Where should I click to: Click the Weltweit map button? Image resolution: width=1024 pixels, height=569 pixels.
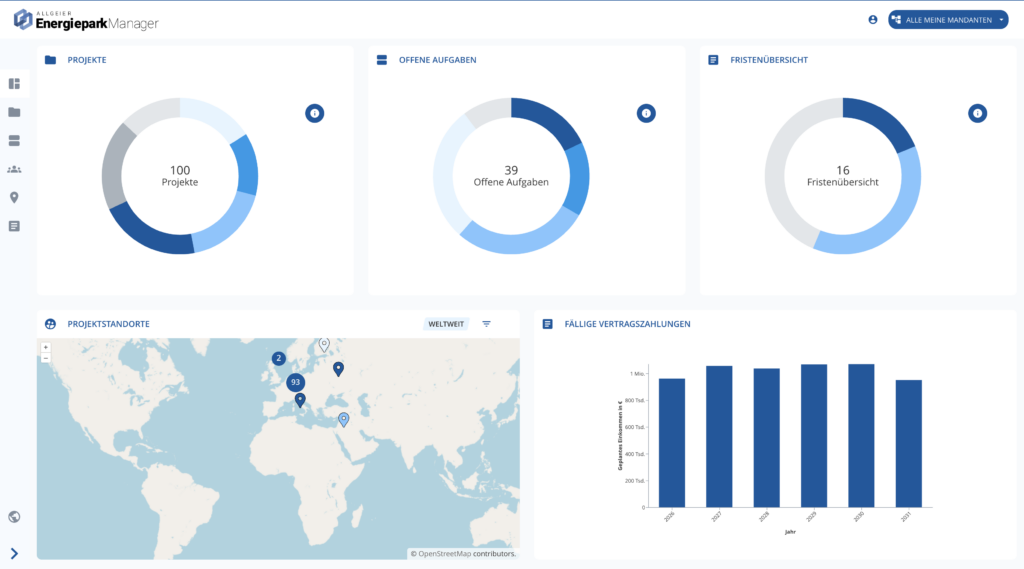pos(446,324)
